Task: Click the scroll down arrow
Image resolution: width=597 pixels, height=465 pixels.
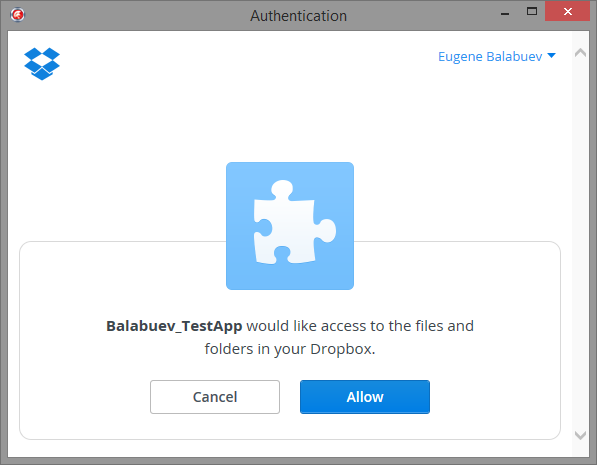Action: coord(580,435)
